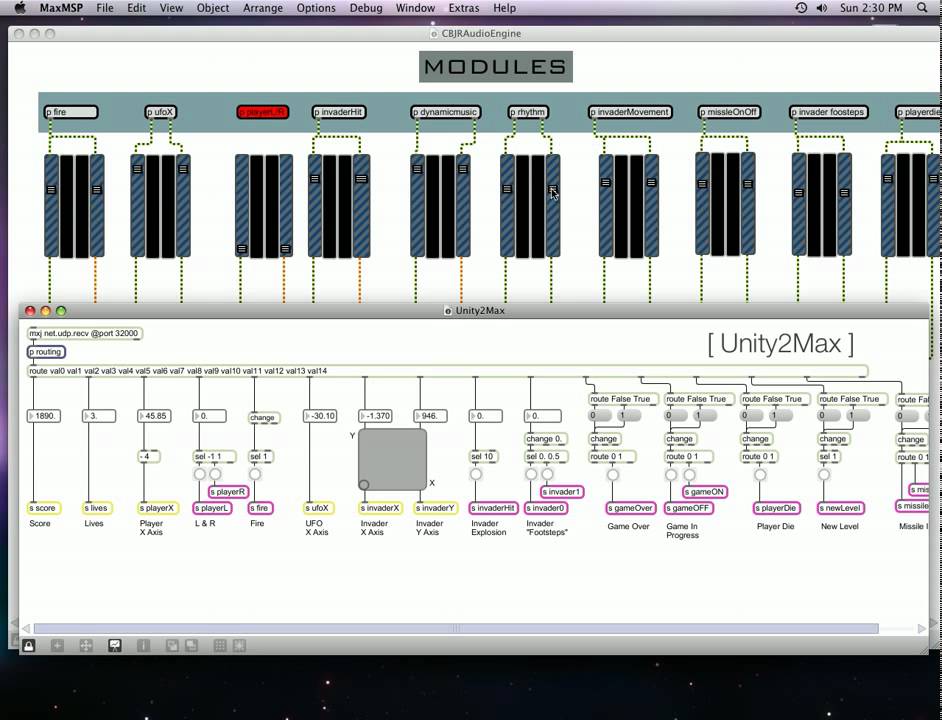
Task: Click the new object plus icon
Action: pyautogui.click(x=57, y=645)
